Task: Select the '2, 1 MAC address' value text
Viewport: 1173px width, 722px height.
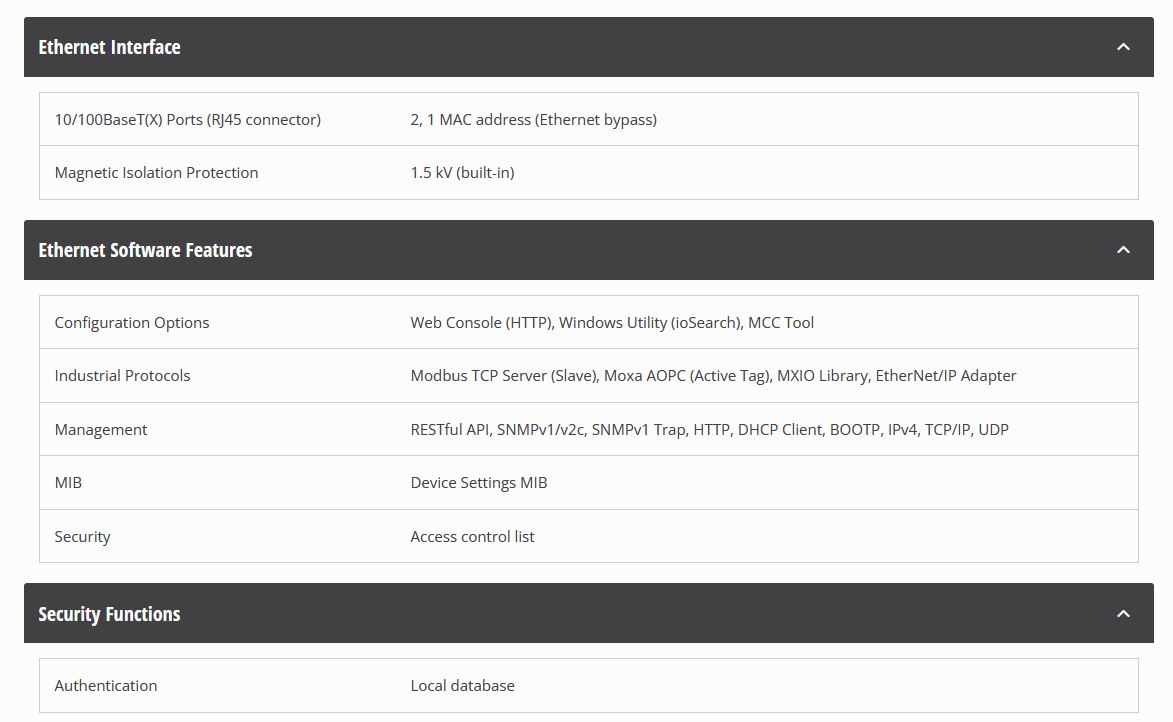Action: point(533,120)
